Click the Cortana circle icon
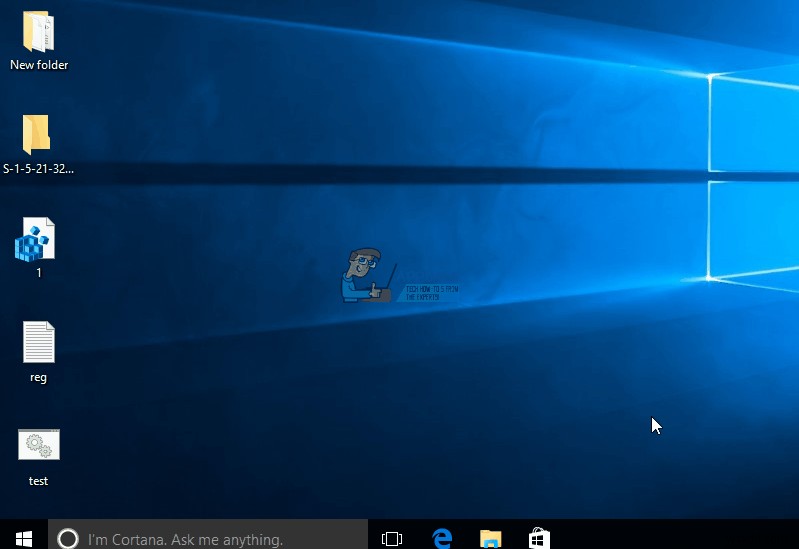The height and width of the screenshot is (549, 799). (68, 539)
